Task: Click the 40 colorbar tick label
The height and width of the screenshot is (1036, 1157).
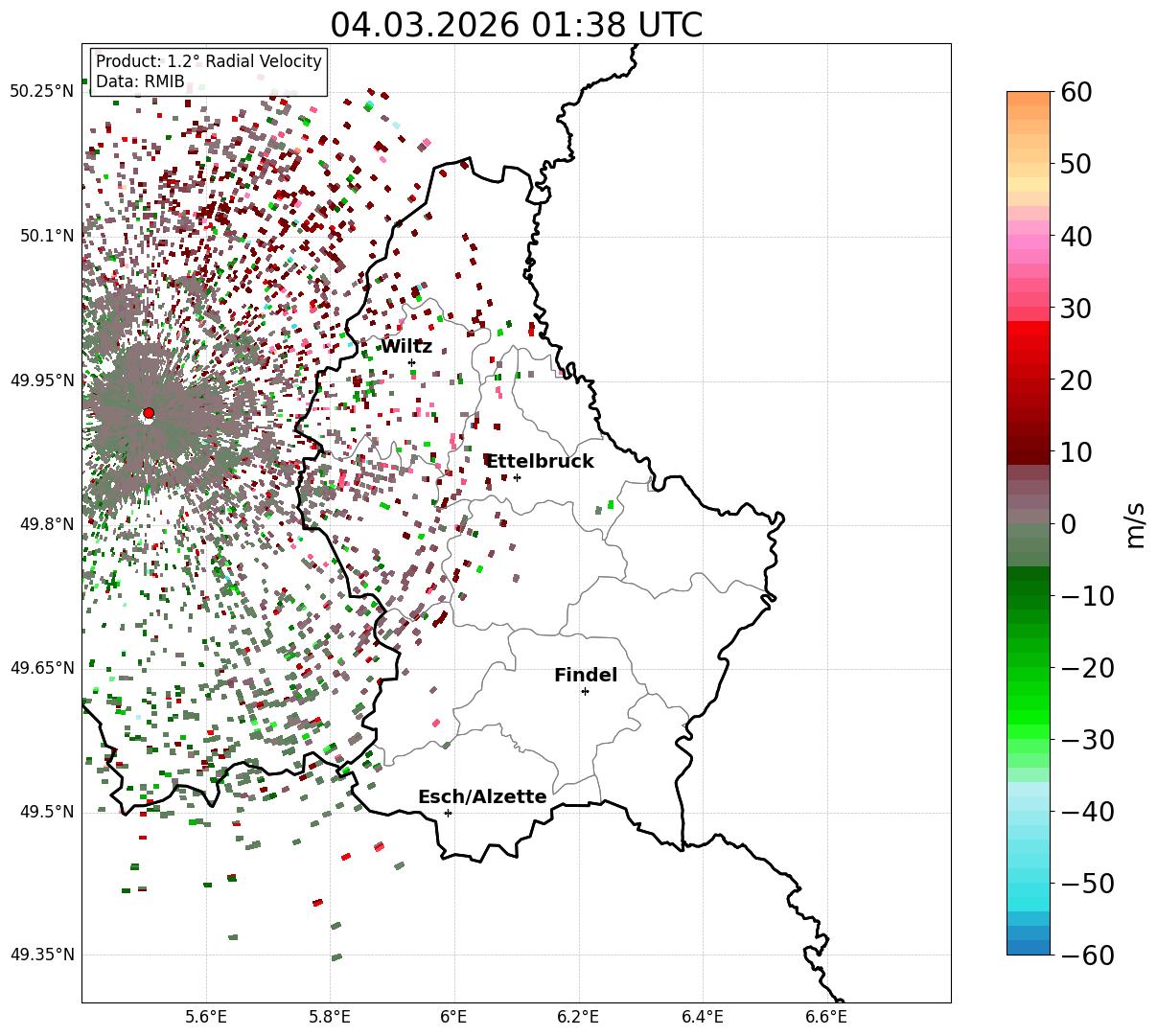Action: pyautogui.click(x=1076, y=236)
